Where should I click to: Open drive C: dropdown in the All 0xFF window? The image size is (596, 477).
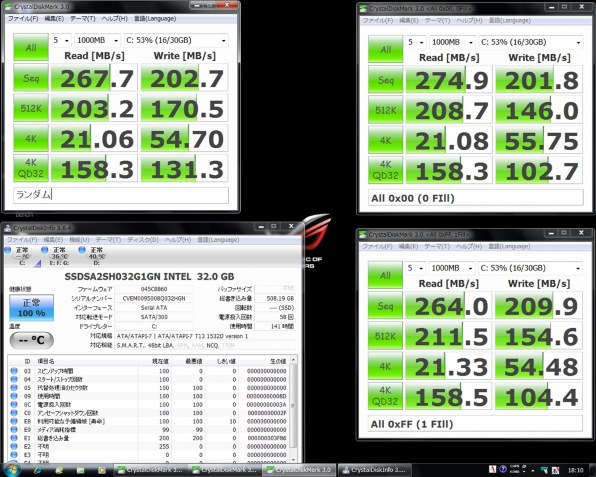531,268
